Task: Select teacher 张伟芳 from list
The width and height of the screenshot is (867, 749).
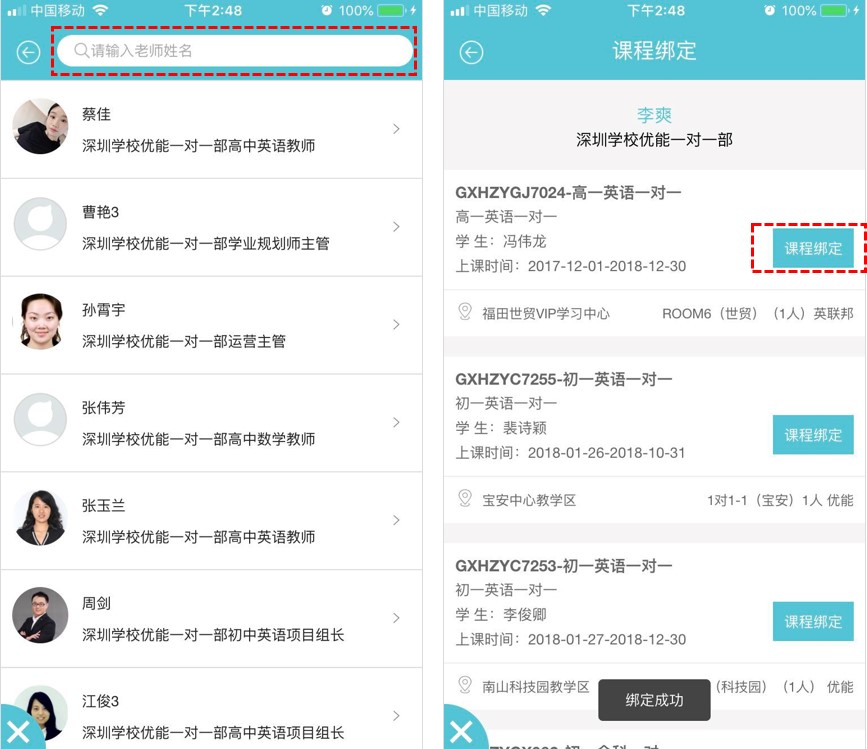Action: point(198,423)
